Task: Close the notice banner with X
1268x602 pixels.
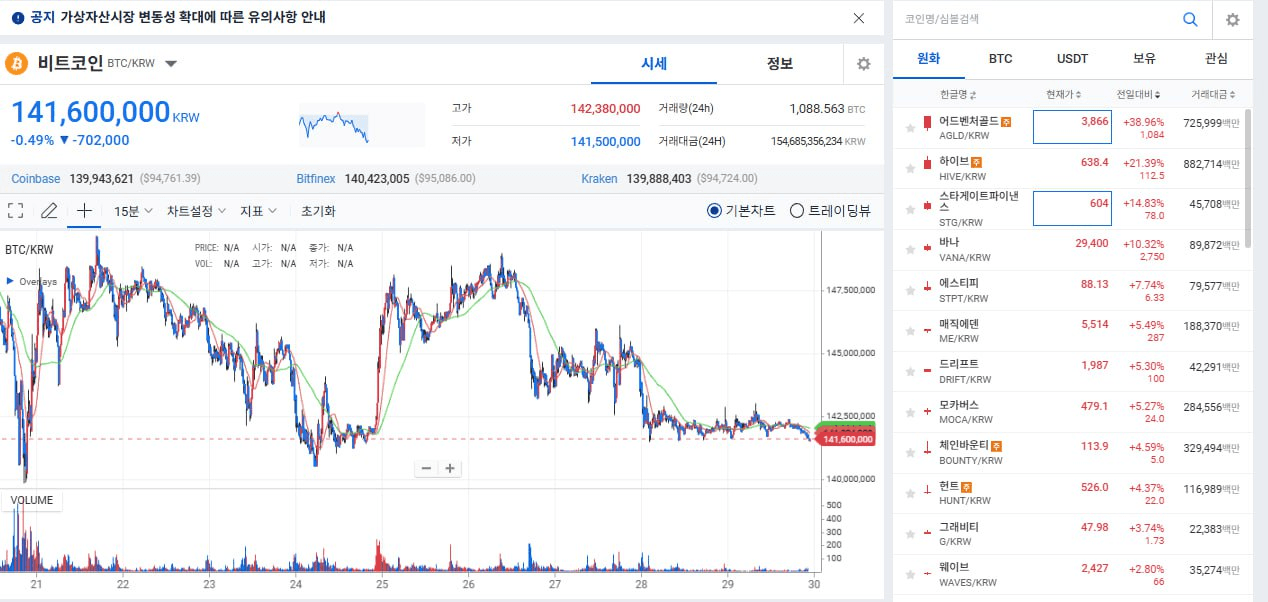Action: tap(859, 18)
